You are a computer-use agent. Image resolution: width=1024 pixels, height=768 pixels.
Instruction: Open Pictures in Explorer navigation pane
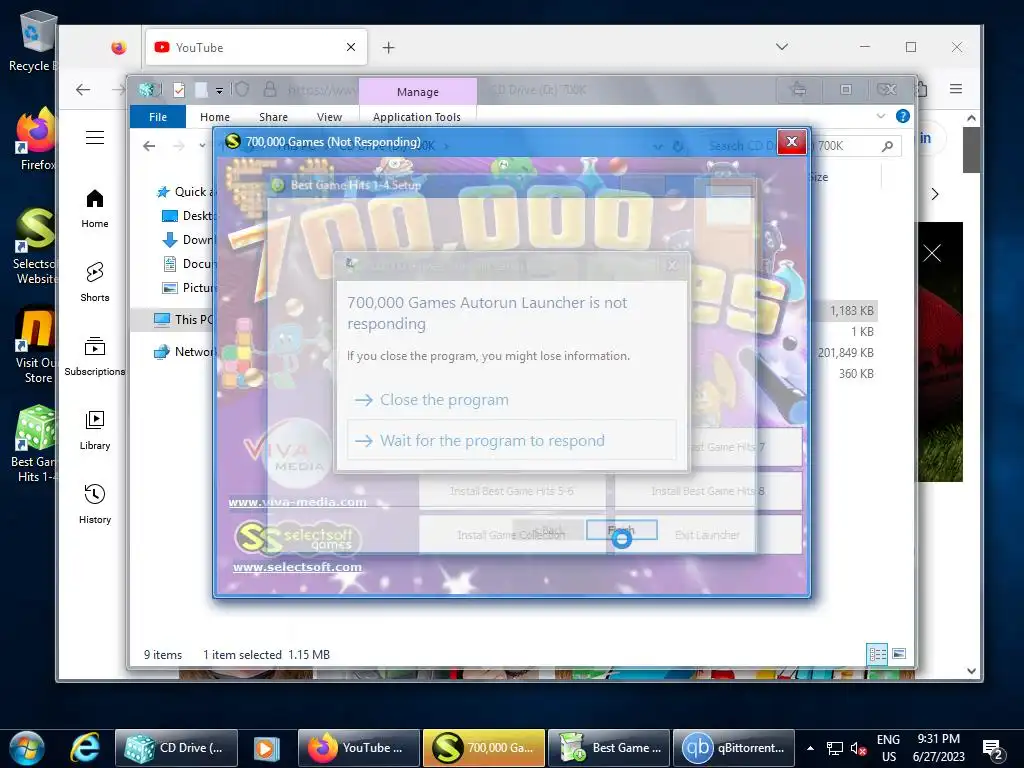188,287
